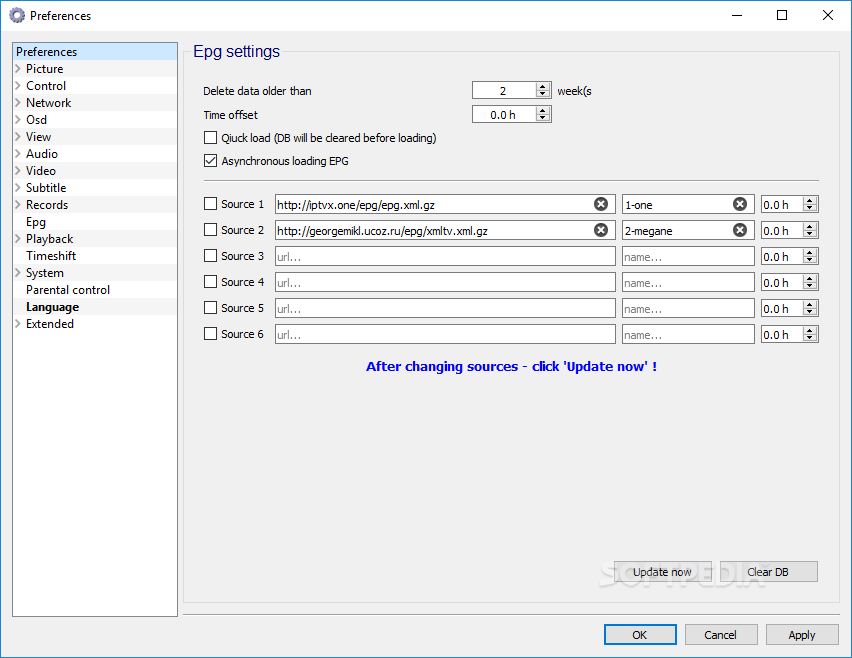Click the Source 5 url field
The height and width of the screenshot is (658, 852).
point(445,308)
